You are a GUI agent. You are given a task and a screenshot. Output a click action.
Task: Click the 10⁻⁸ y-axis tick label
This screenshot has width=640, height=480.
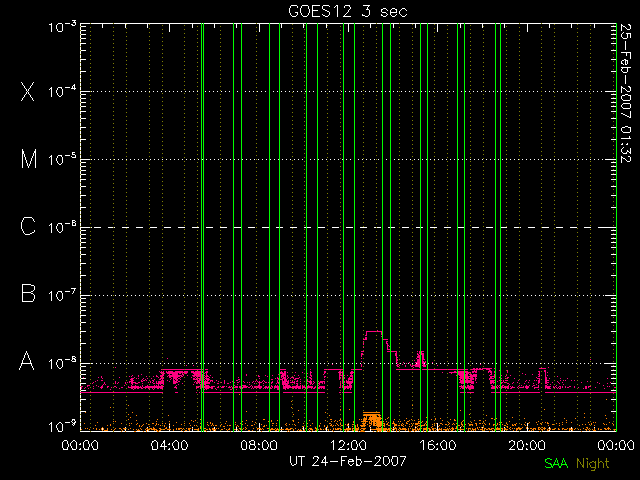tap(62, 363)
